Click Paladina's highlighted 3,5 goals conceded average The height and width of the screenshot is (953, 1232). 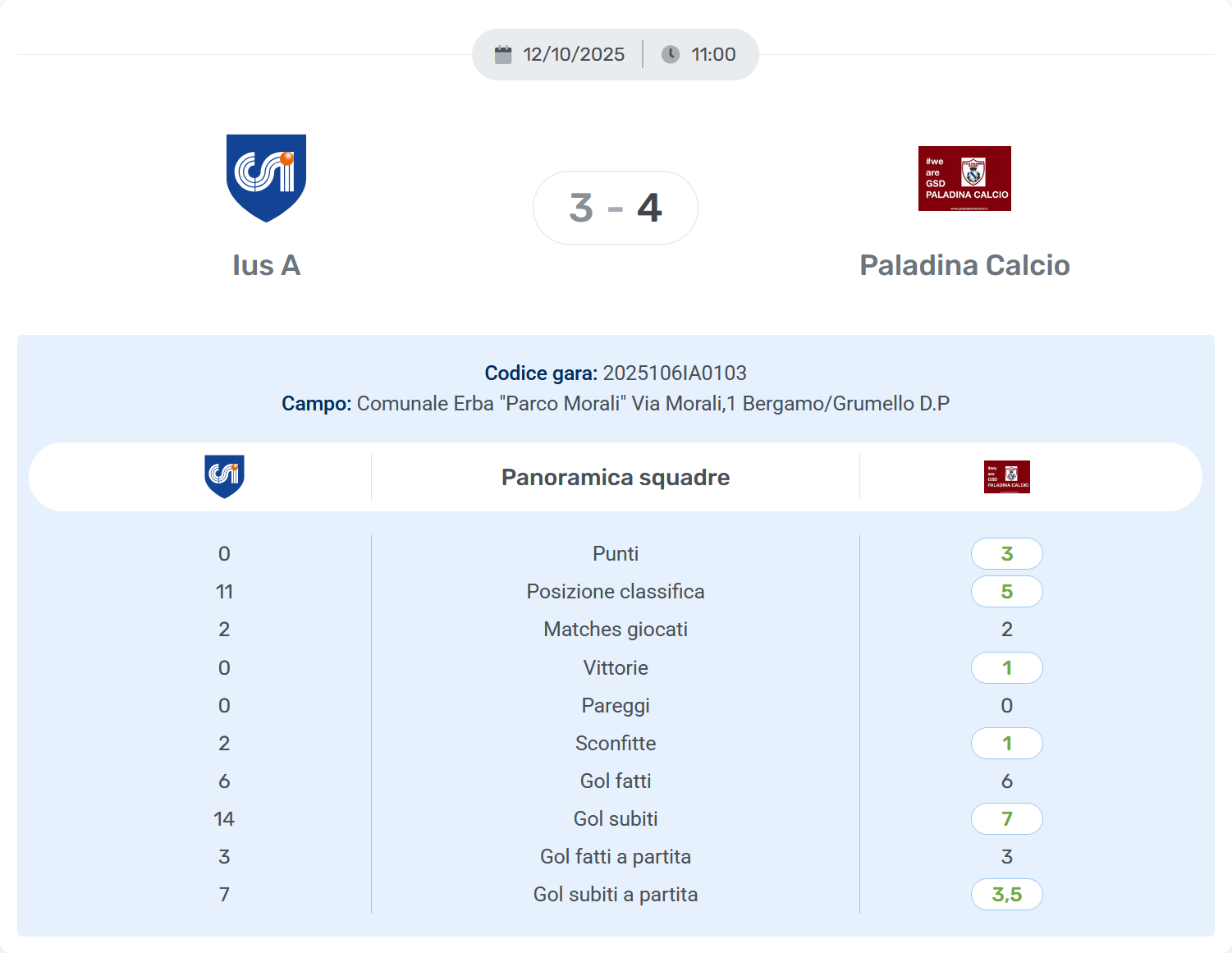1006,895
